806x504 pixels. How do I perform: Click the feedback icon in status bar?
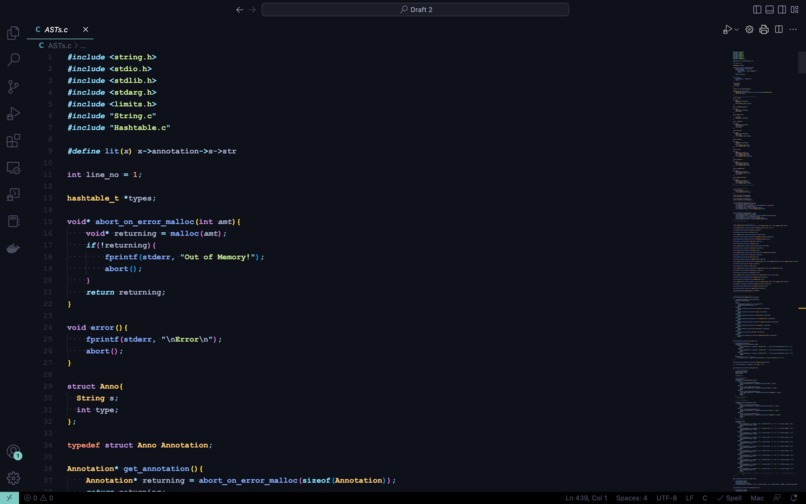click(777, 498)
